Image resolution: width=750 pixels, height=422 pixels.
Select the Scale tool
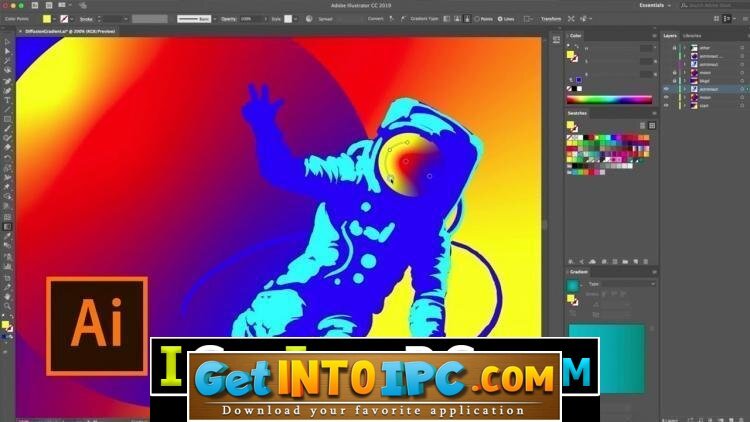pos(7,167)
